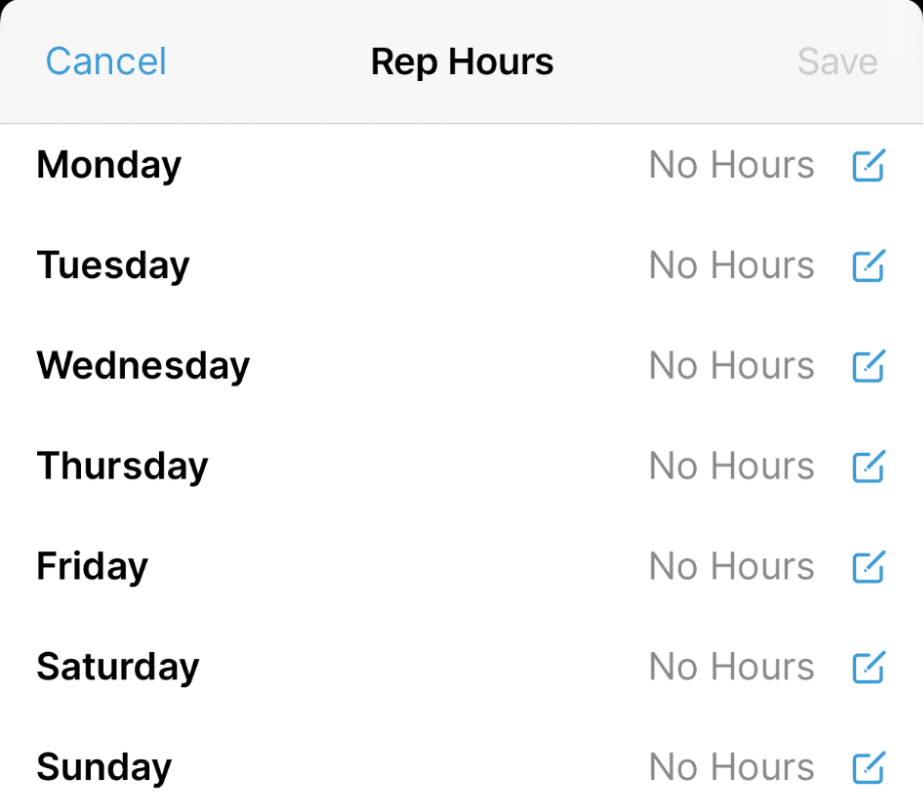The image size is (924, 796).
Task: Click Friday's "No Hours" value
Action: [x=731, y=567]
